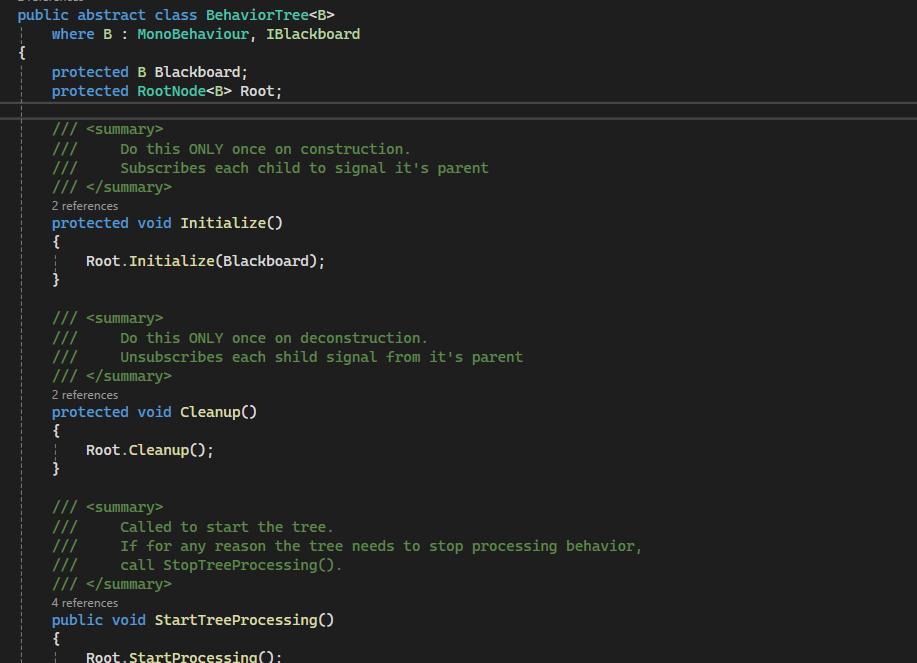Click the RootNode type in the field declaration
The width and height of the screenshot is (917, 663).
pyautogui.click(x=171, y=91)
